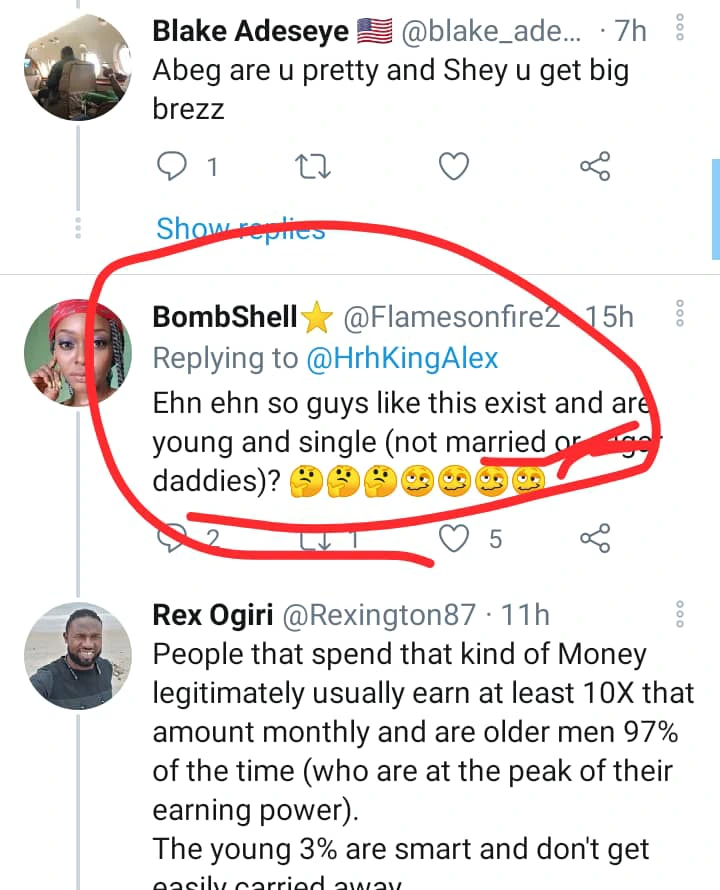This screenshot has height=890, width=720.
Task: Share Blake Adeseye's tweet
Action: point(594,166)
